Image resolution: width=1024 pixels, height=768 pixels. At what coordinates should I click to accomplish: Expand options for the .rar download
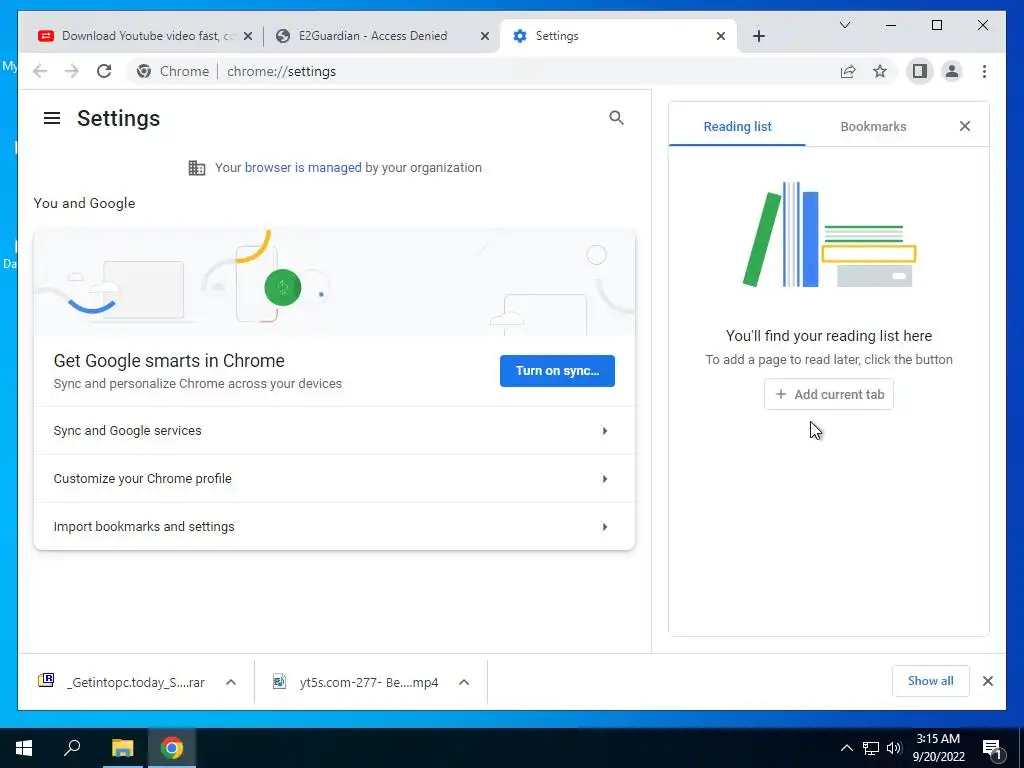231,682
